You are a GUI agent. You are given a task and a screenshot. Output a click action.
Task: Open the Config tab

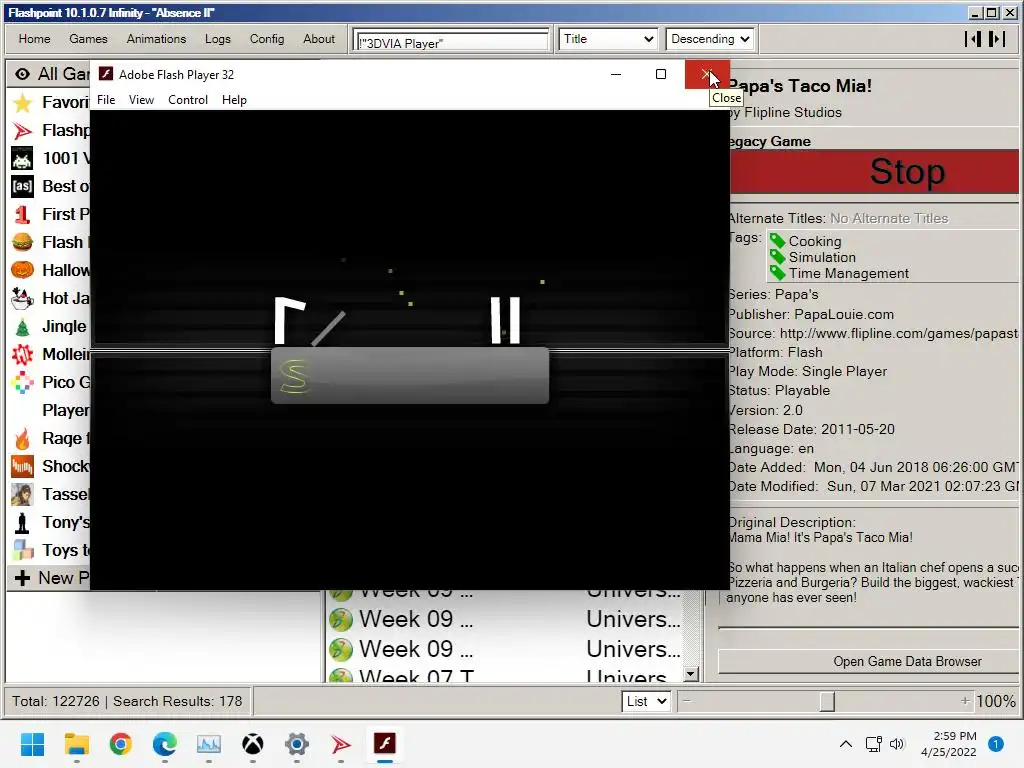point(267,39)
